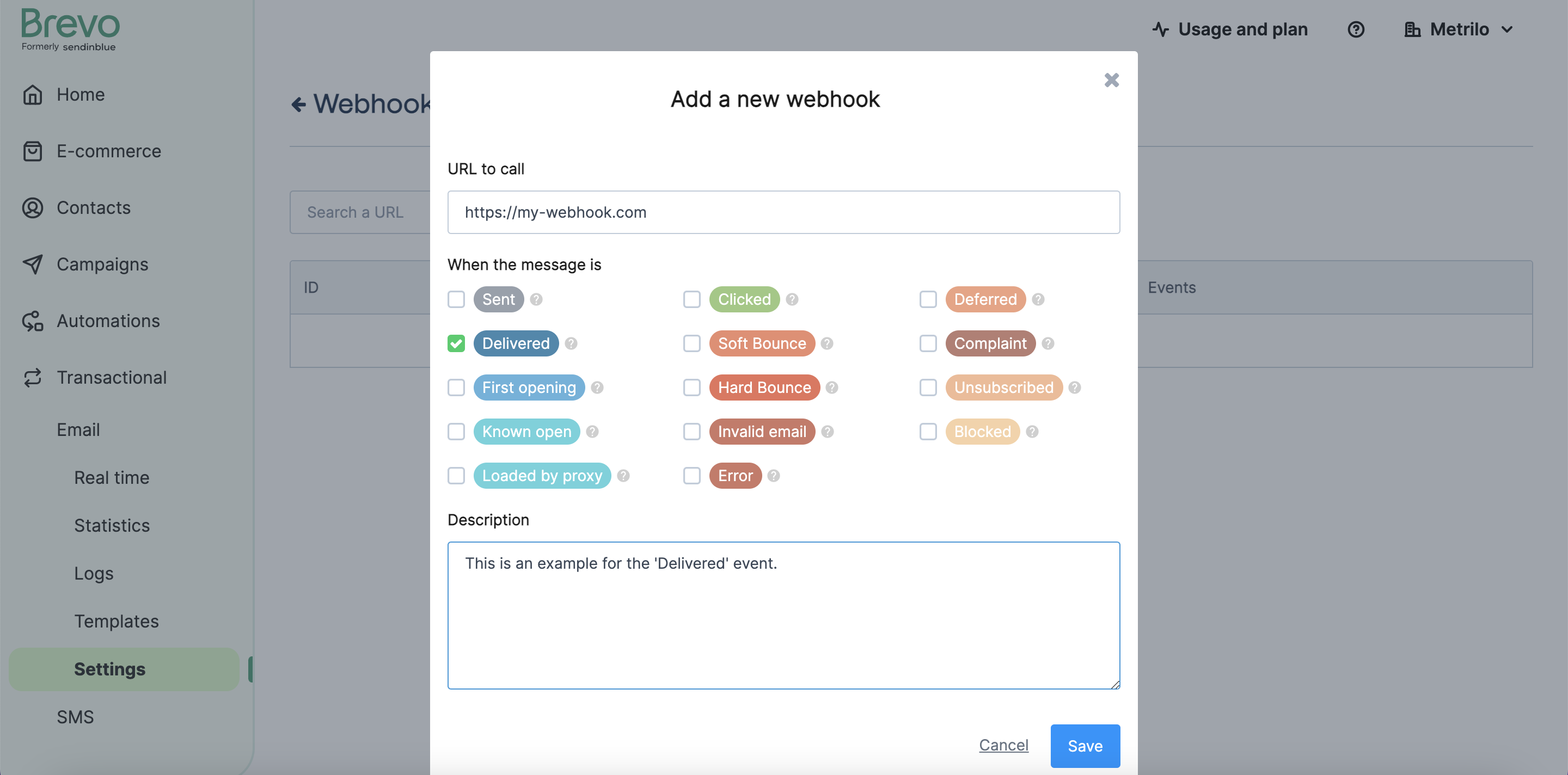Viewport: 1568px width, 775px height.
Task: Cancel adding the webhook
Action: [1003, 745]
